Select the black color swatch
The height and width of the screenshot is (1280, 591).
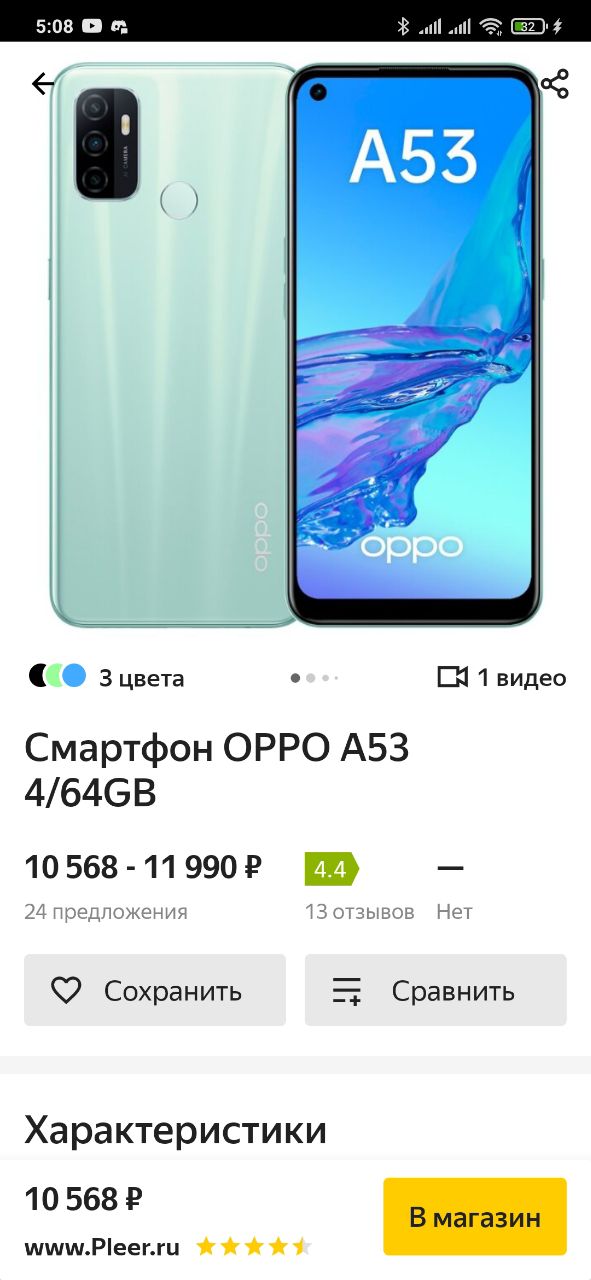click(40, 676)
